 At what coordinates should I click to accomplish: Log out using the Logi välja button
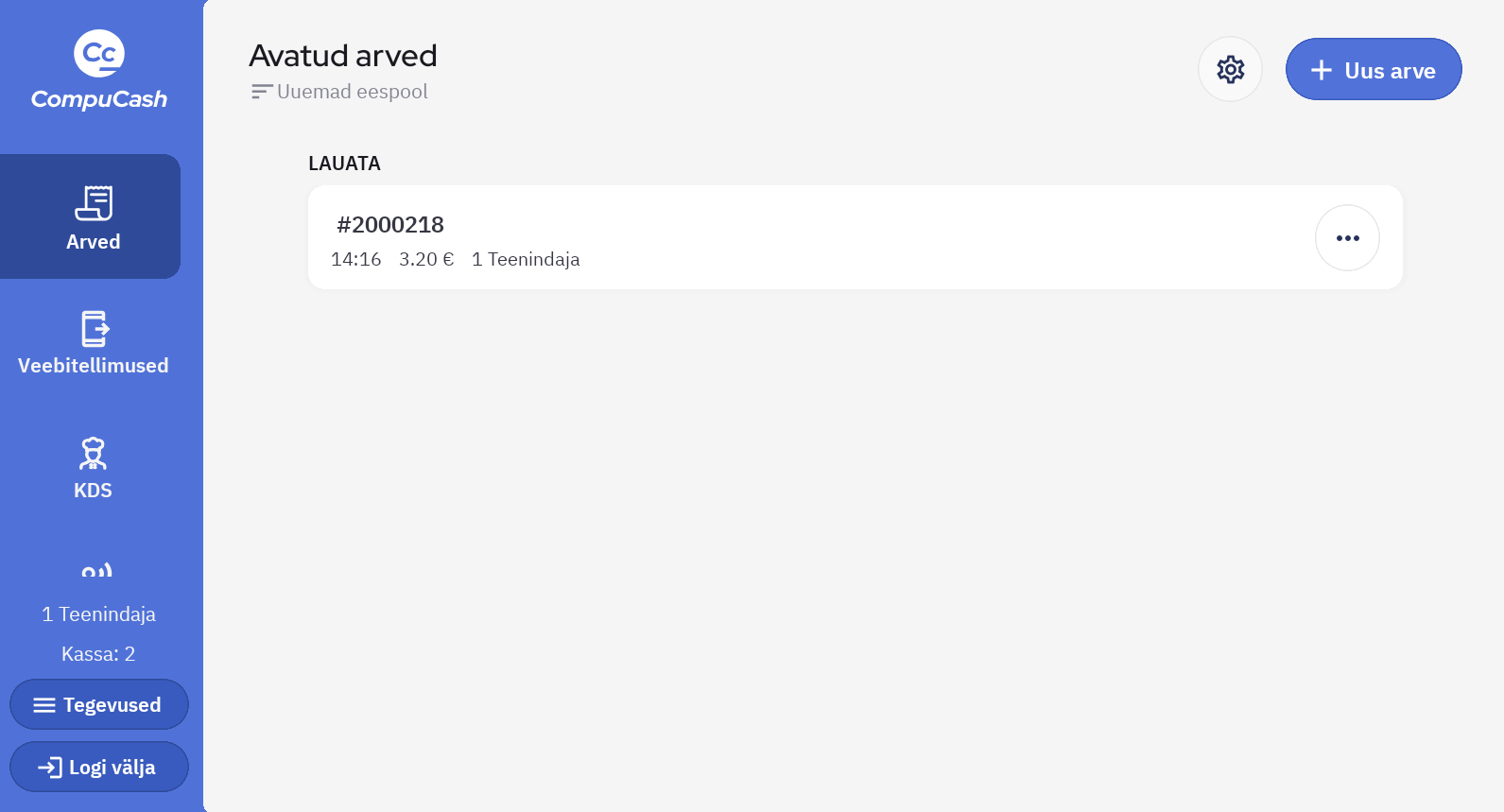tap(99, 767)
